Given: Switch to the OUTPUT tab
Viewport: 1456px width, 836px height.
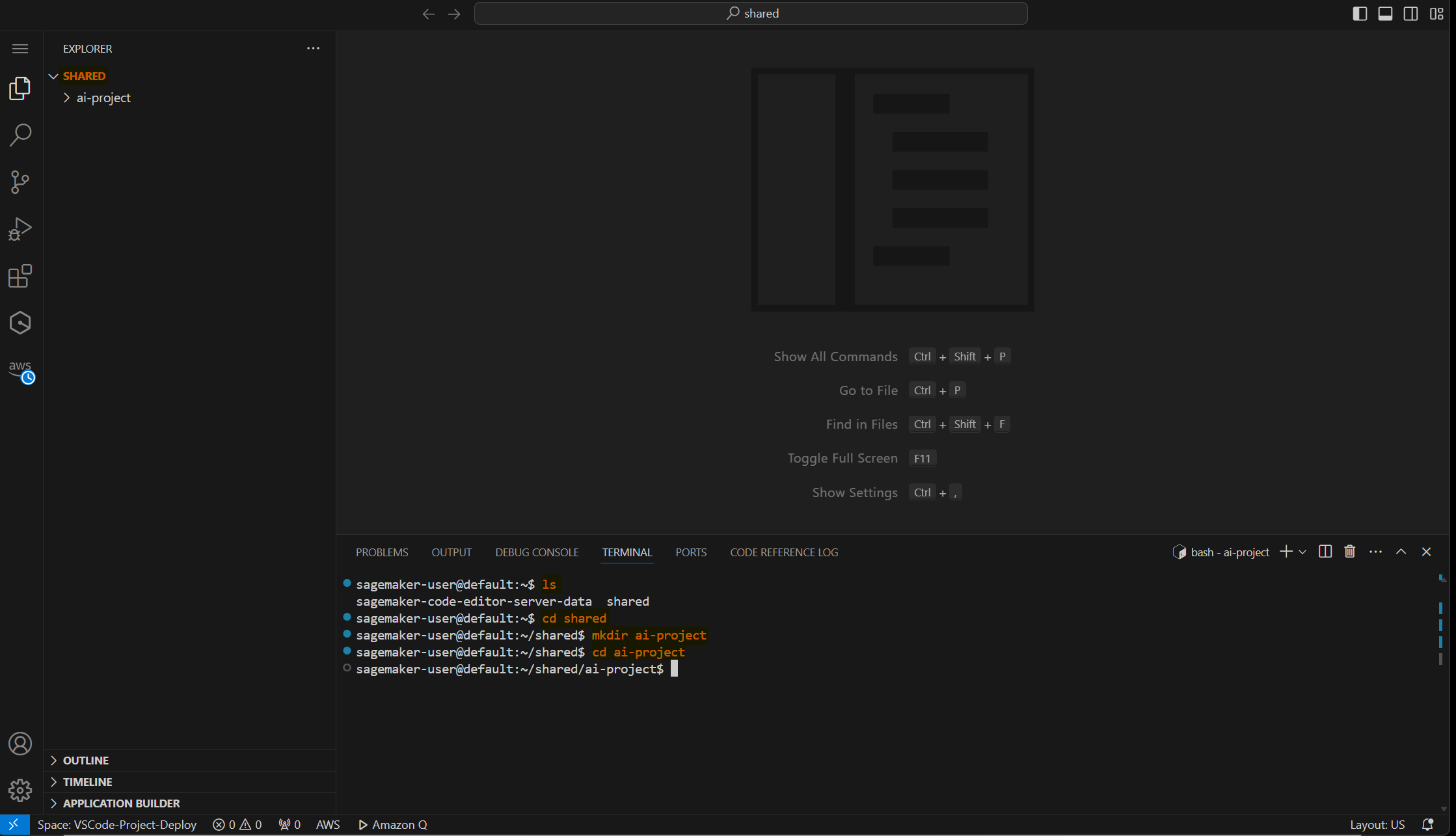Looking at the screenshot, I should [452, 552].
